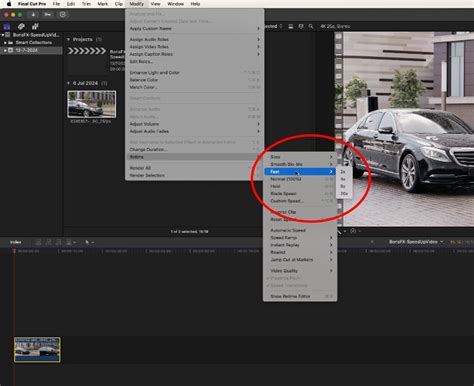This screenshot has width=474, height=386.
Task: Choose Render All
Action: coord(194,168)
